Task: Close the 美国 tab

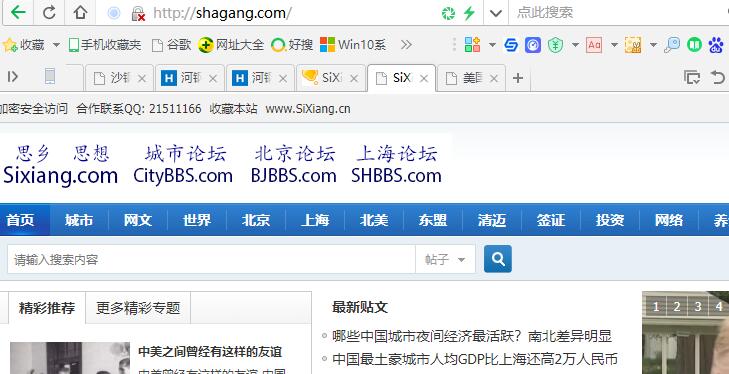Action: (x=494, y=79)
